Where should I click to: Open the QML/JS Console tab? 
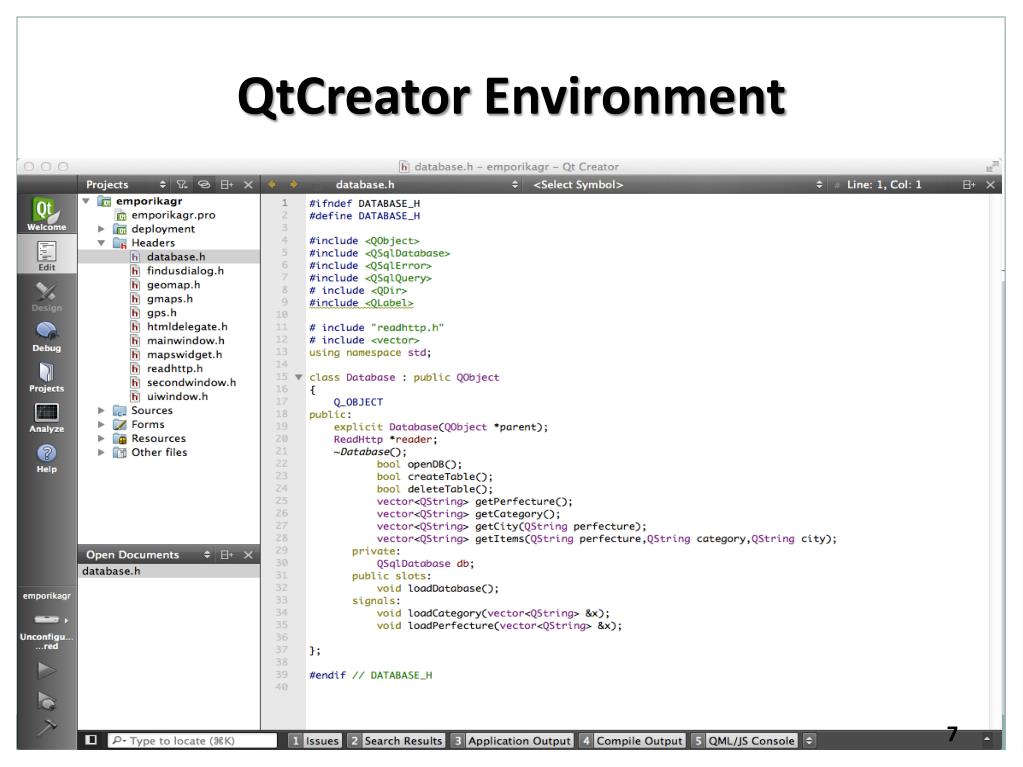tap(744, 741)
